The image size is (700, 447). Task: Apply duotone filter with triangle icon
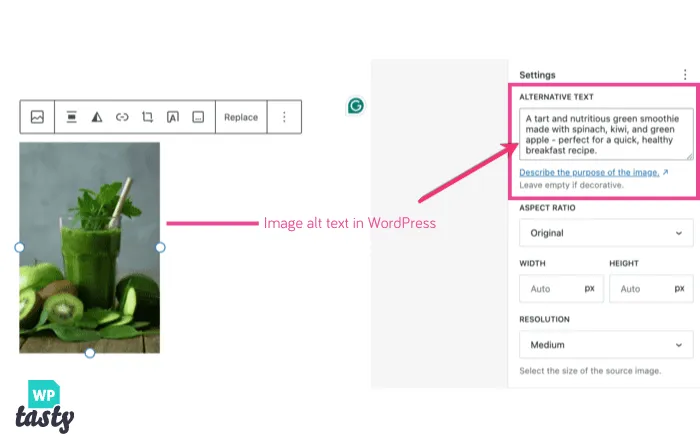(x=97, y=117)
